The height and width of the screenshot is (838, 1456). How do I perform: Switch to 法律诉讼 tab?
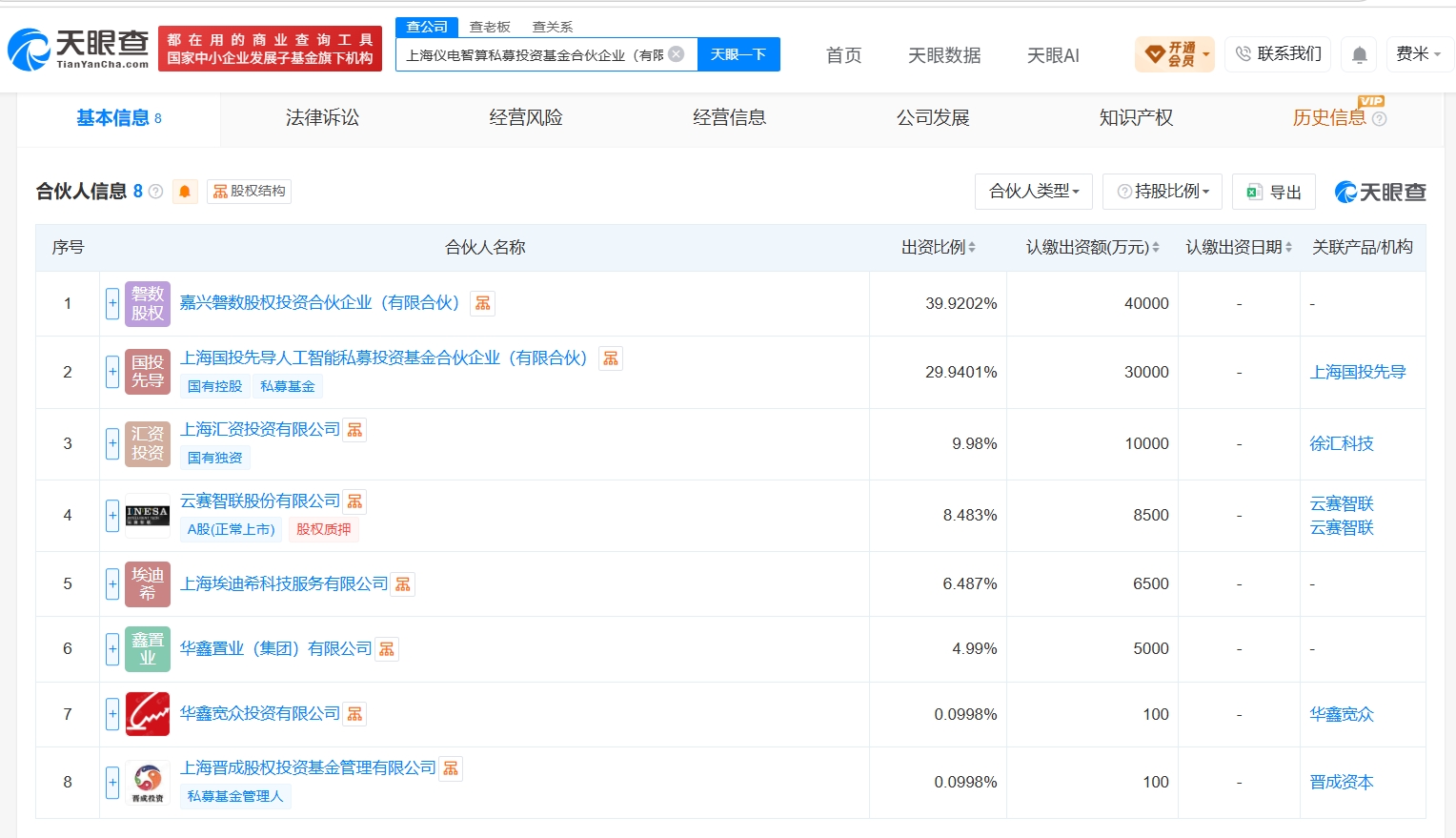[x=322, y=118]
